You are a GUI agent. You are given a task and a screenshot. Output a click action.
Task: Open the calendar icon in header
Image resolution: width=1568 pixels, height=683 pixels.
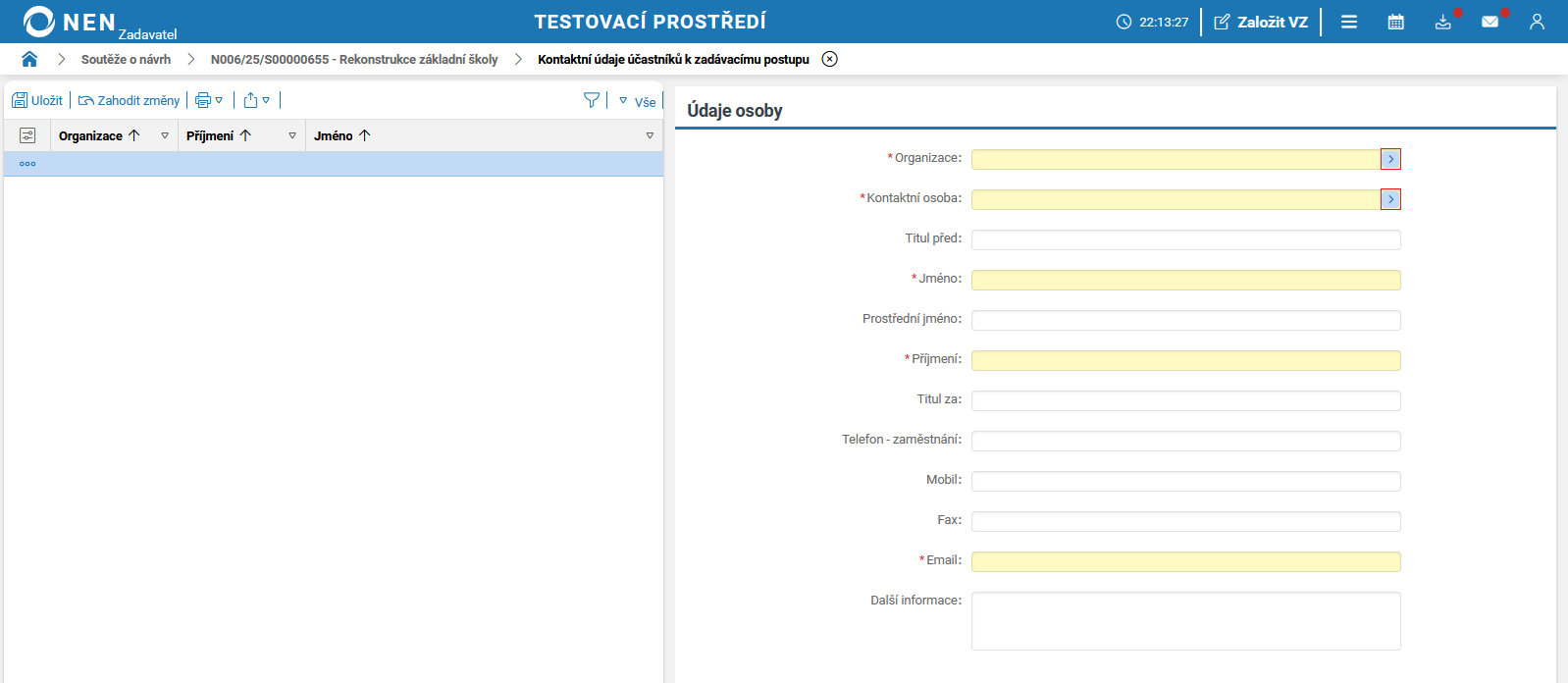[x=1395, y=22]
